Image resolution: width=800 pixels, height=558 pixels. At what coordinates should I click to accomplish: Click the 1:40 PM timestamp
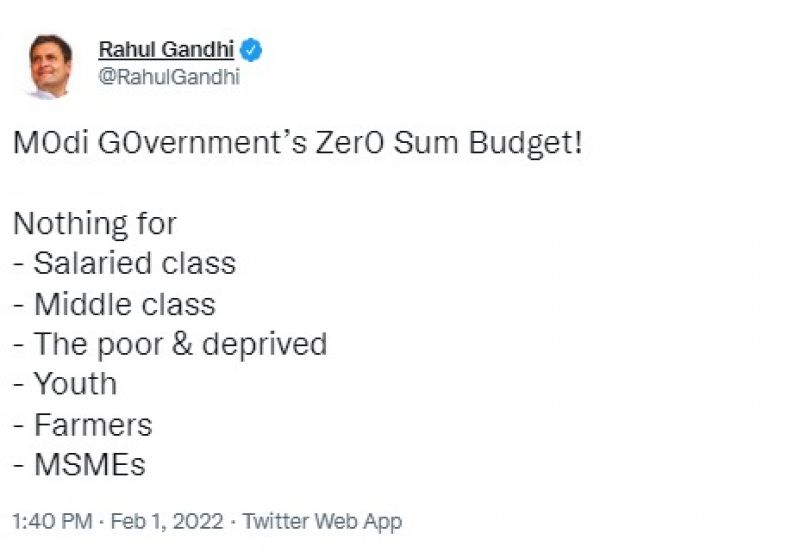[x=49, y=521]
